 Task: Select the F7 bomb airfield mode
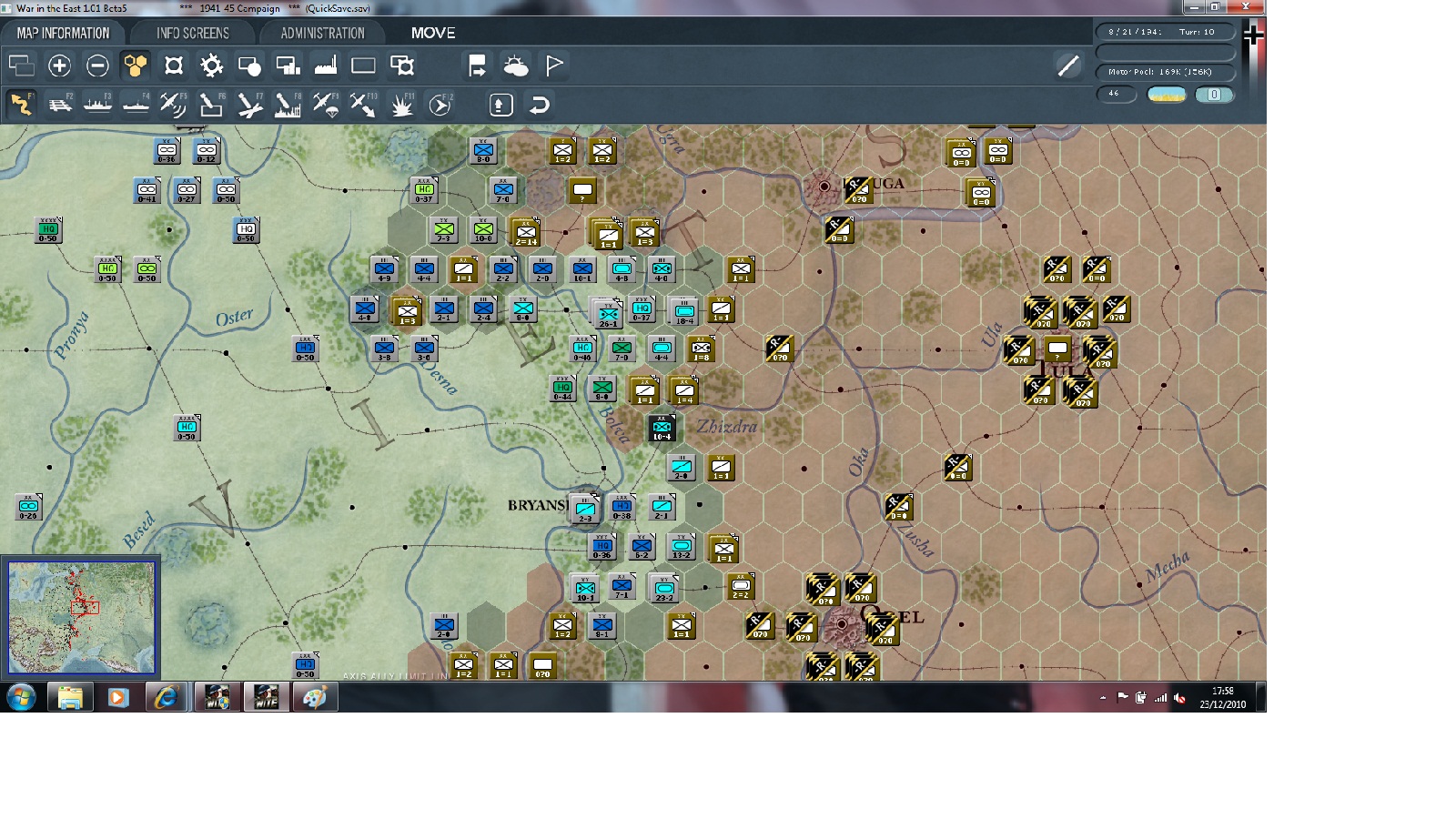point(249,105)
